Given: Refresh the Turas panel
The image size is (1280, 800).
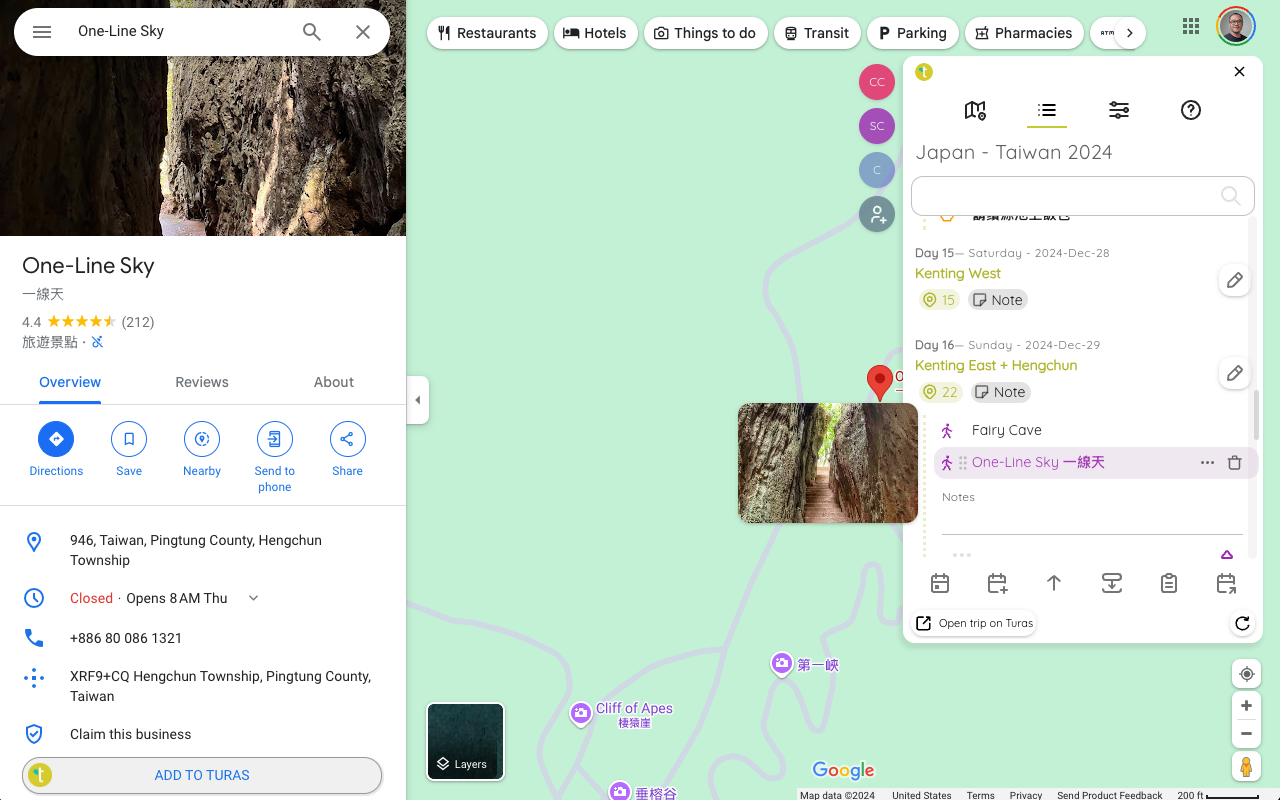Looking at the screenshot, I should tap(1242, 623).
